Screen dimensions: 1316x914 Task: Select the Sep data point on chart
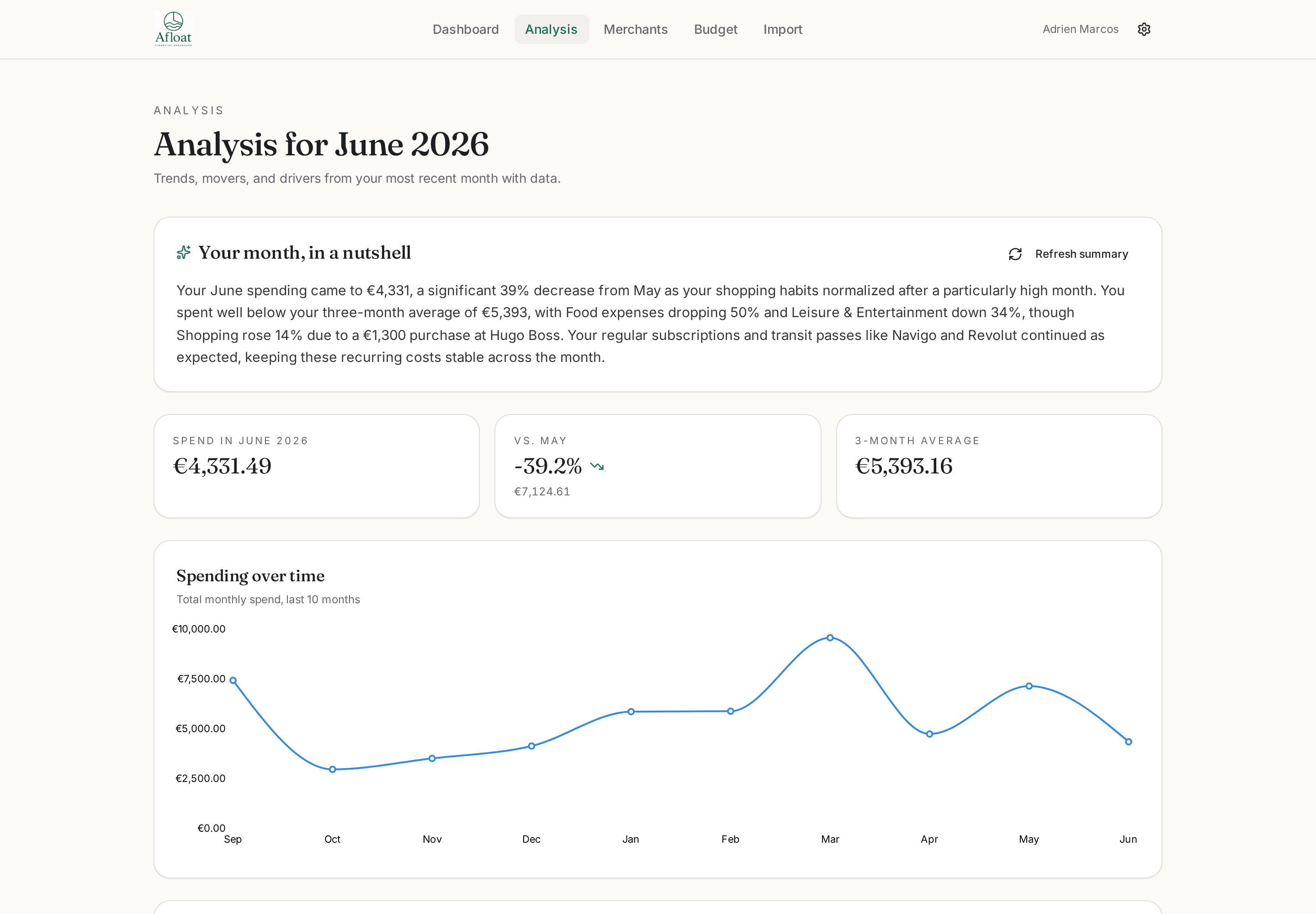click(x=233, y=680)
